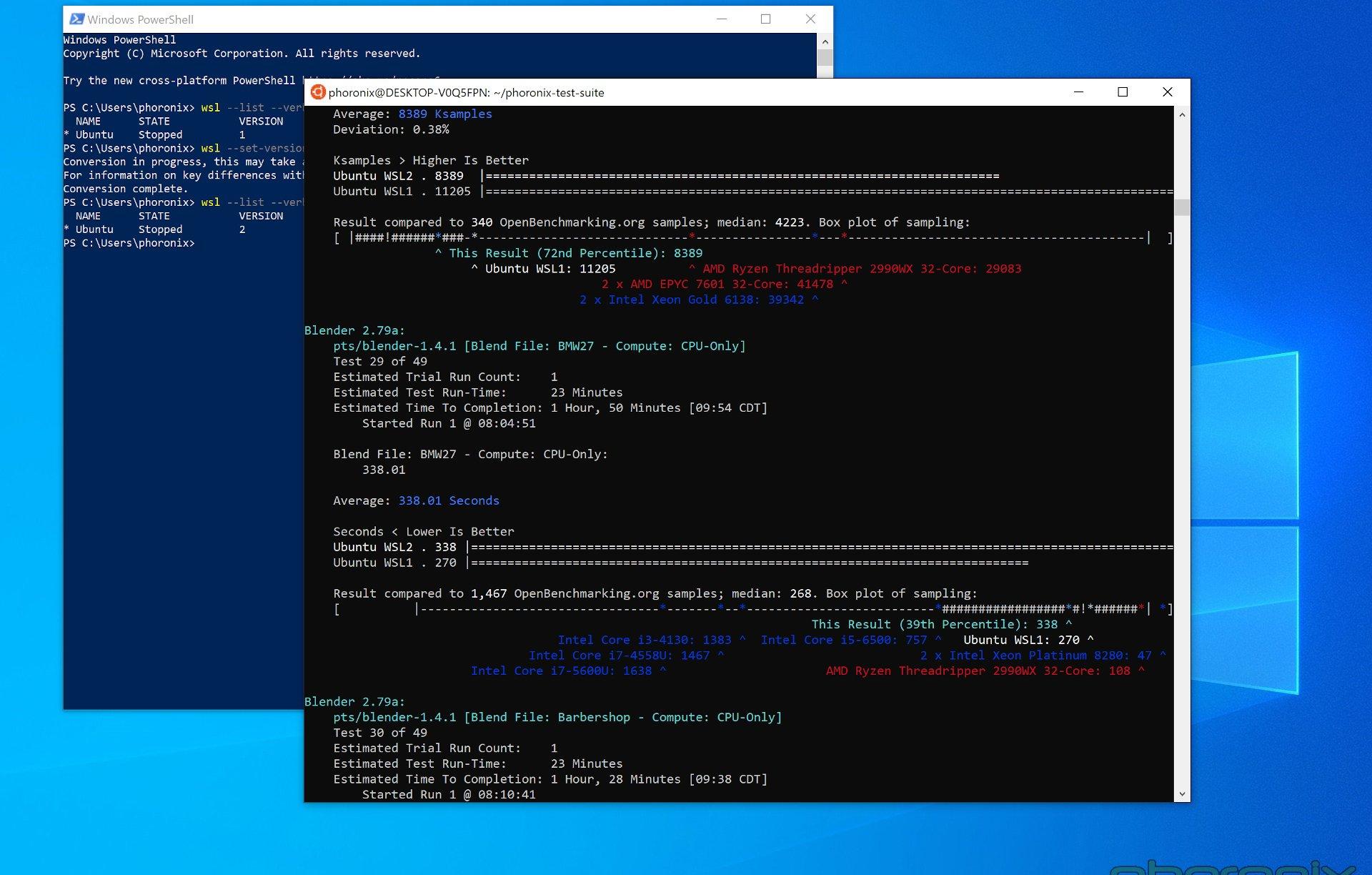This screenshot has width=1372, height=875.
Task: Click 'This Result (39th Percentile): 338' text
Action: click(x=935, y=624)
